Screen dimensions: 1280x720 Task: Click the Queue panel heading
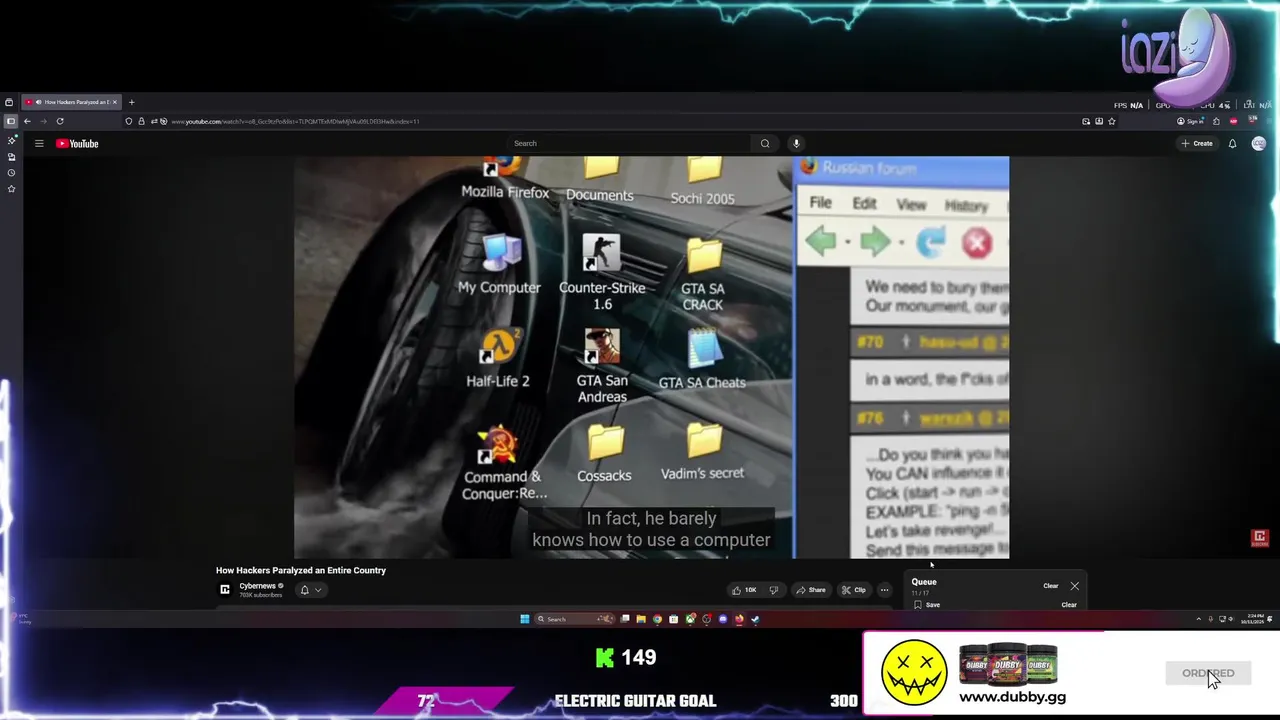(924, 582)
